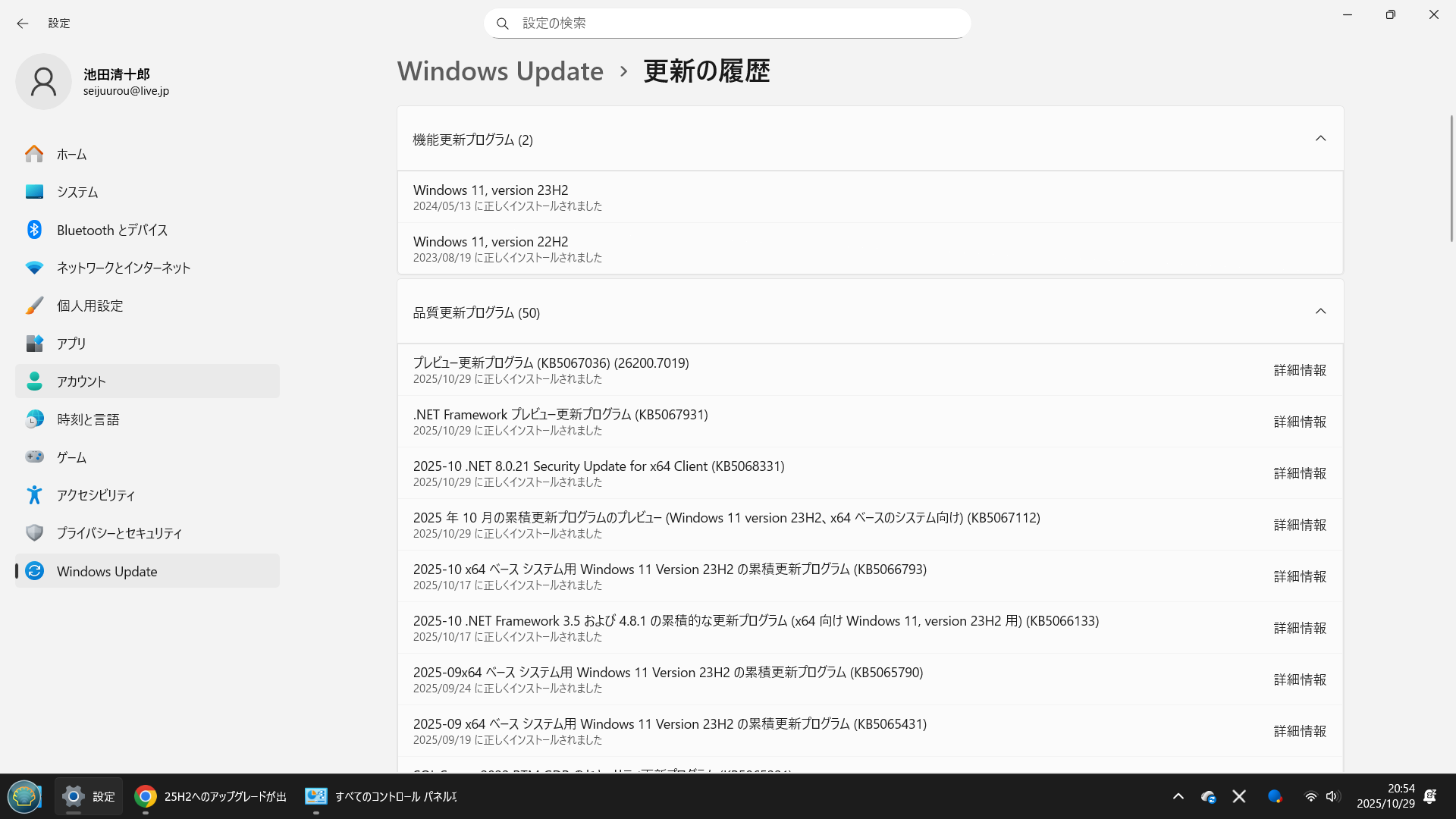Click the search magnifier icon
1456x819 pixels.
[x=502, y=24]
